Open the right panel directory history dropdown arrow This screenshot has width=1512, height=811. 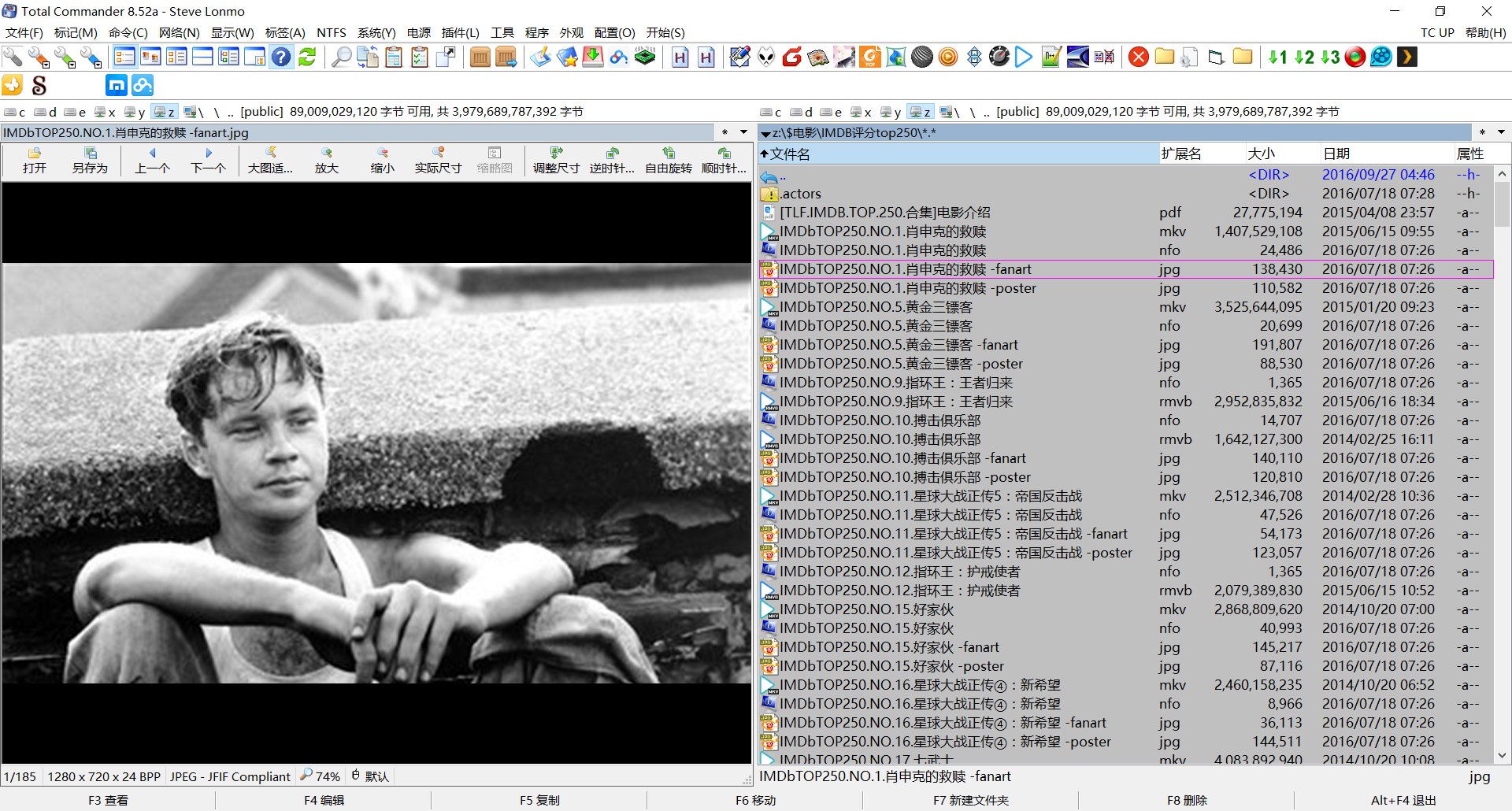tap(1501, 132)
